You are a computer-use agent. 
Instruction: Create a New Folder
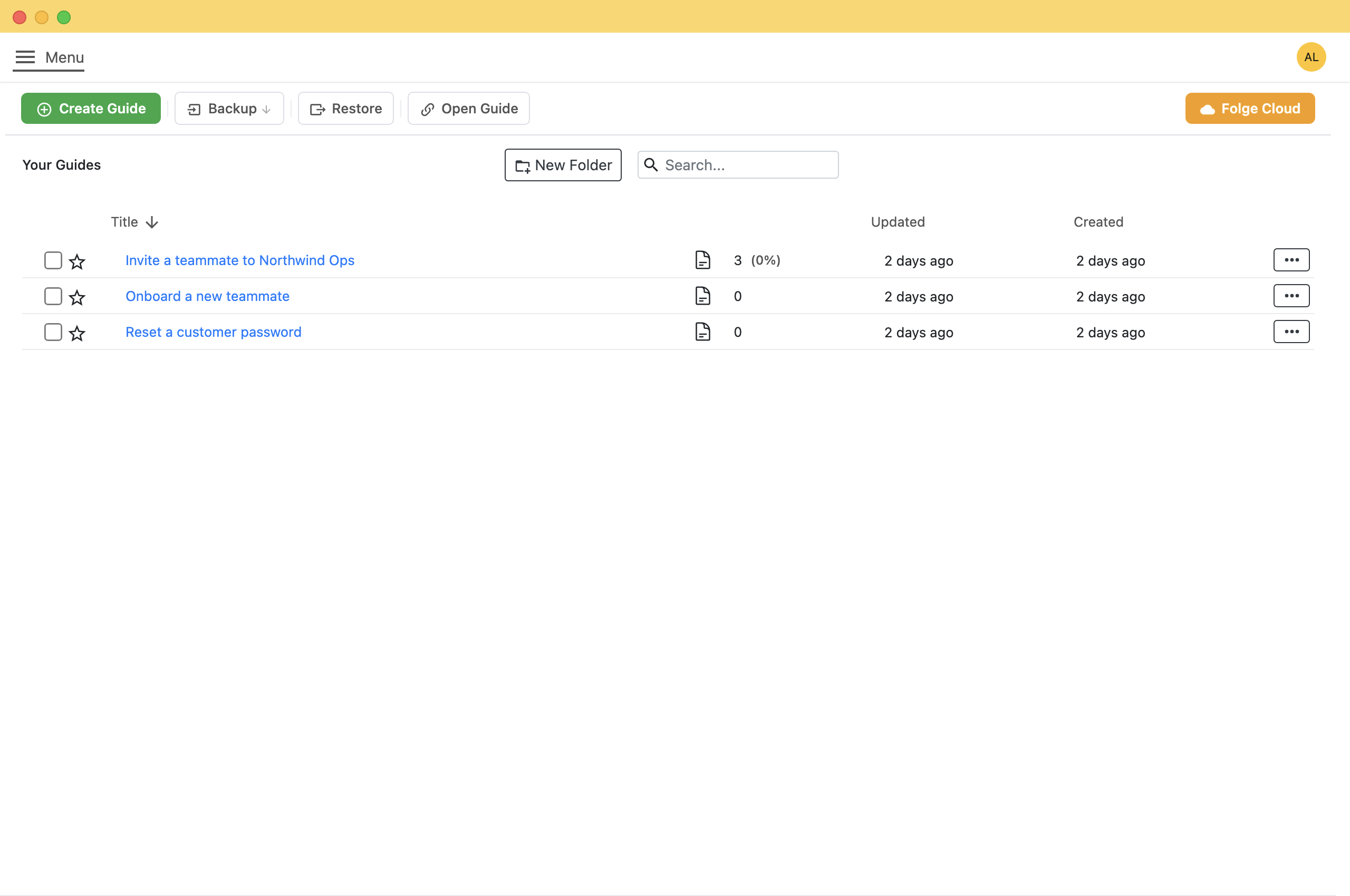point(563,165)
